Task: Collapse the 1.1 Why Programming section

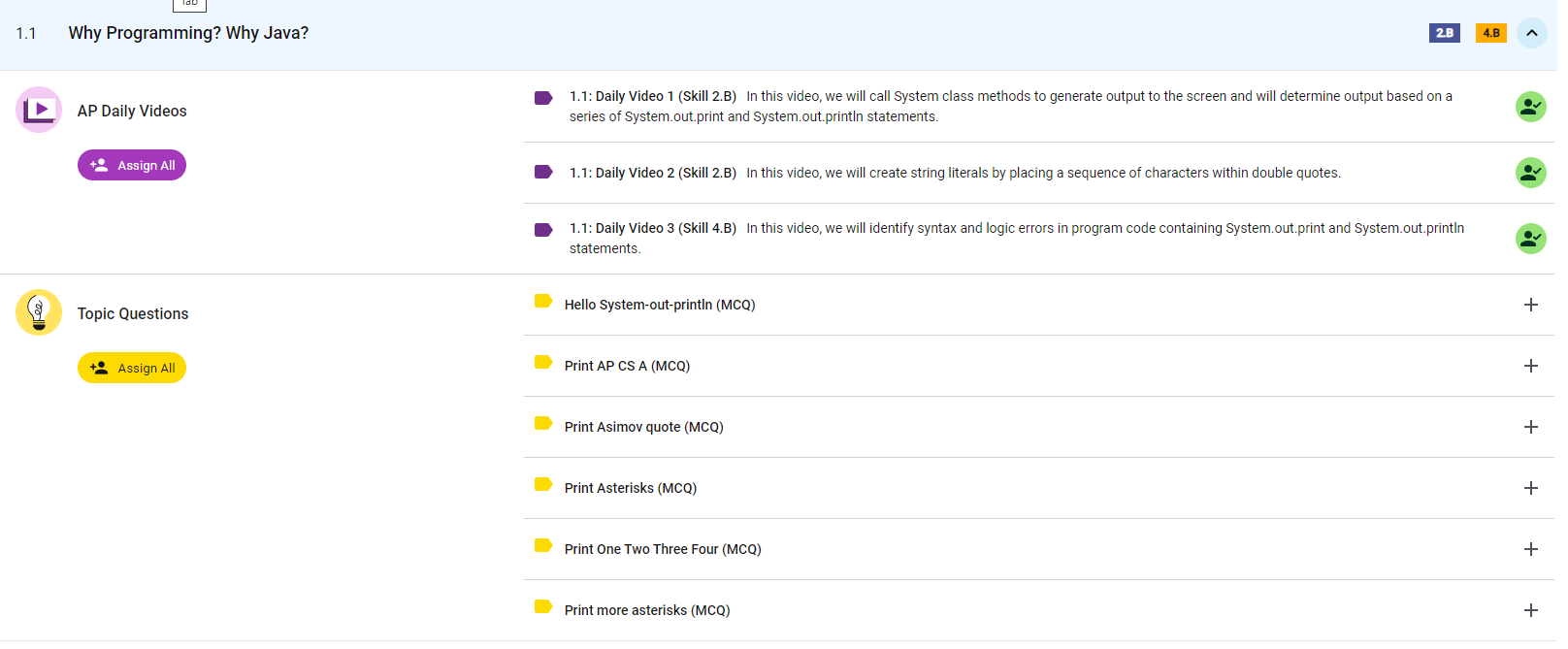Action: 1531,33
